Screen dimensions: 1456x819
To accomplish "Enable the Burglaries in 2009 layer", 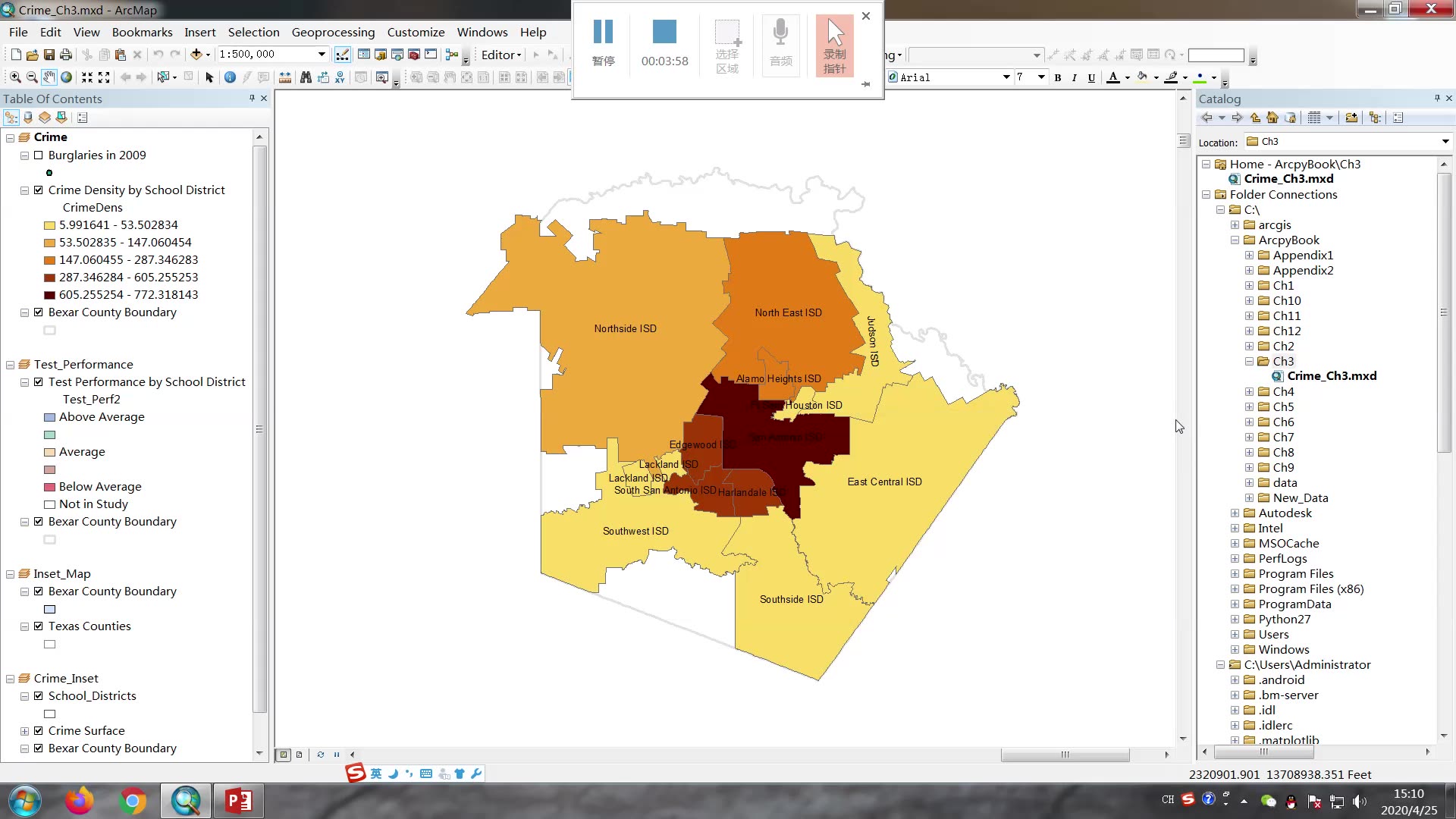I will tap(39, 155).
